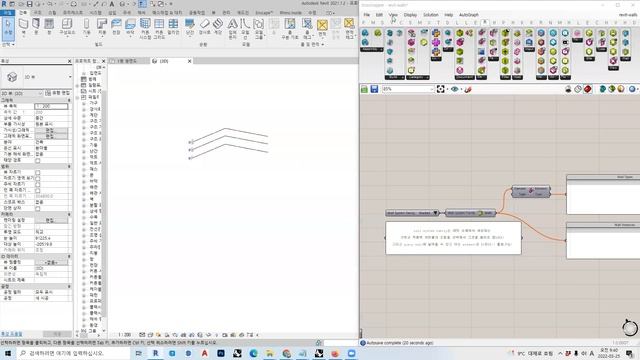Select the Roof tool in Revit ribbon
This screenshot has height=360, width=640.
tap(102, 28)
